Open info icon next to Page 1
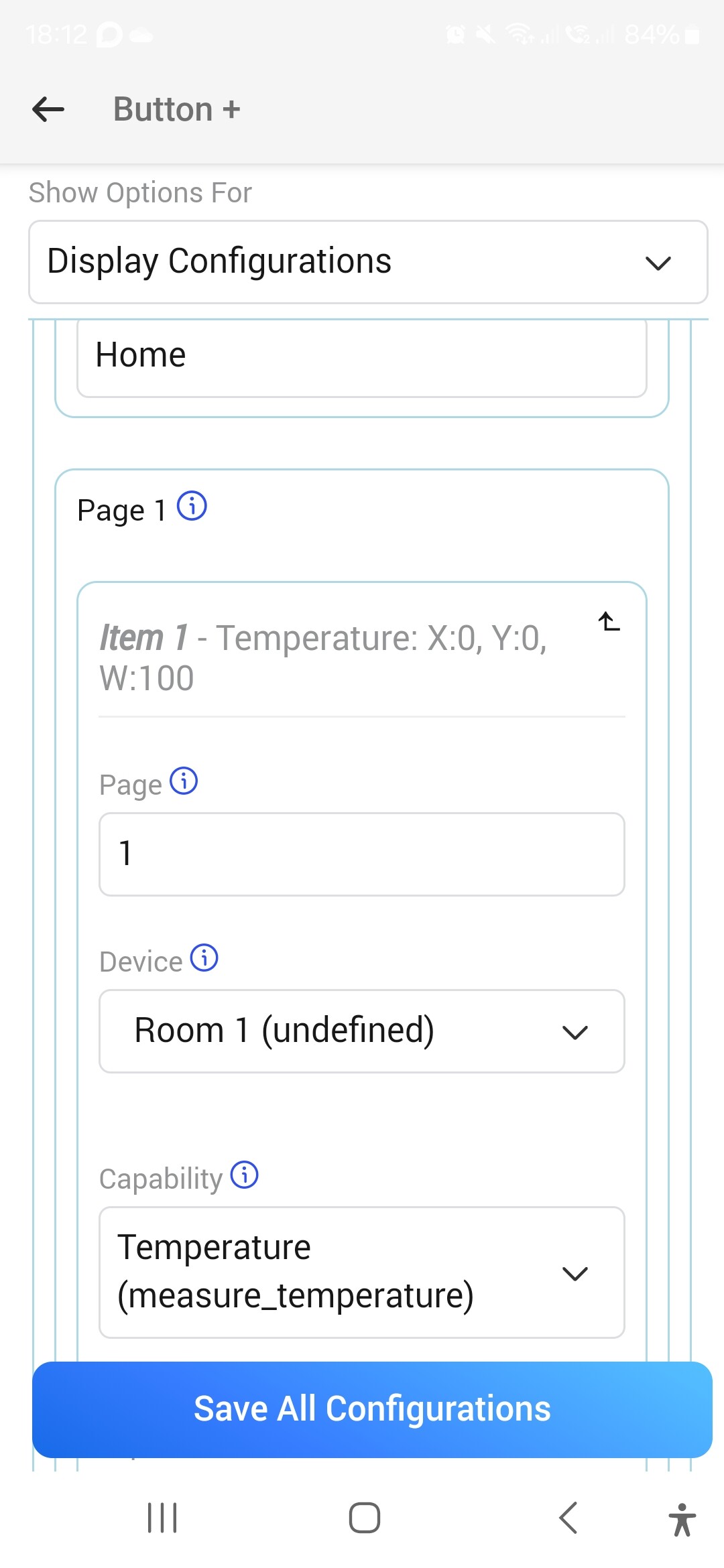The width and height of the screenshot is (724, 1568). coord(192,506)
